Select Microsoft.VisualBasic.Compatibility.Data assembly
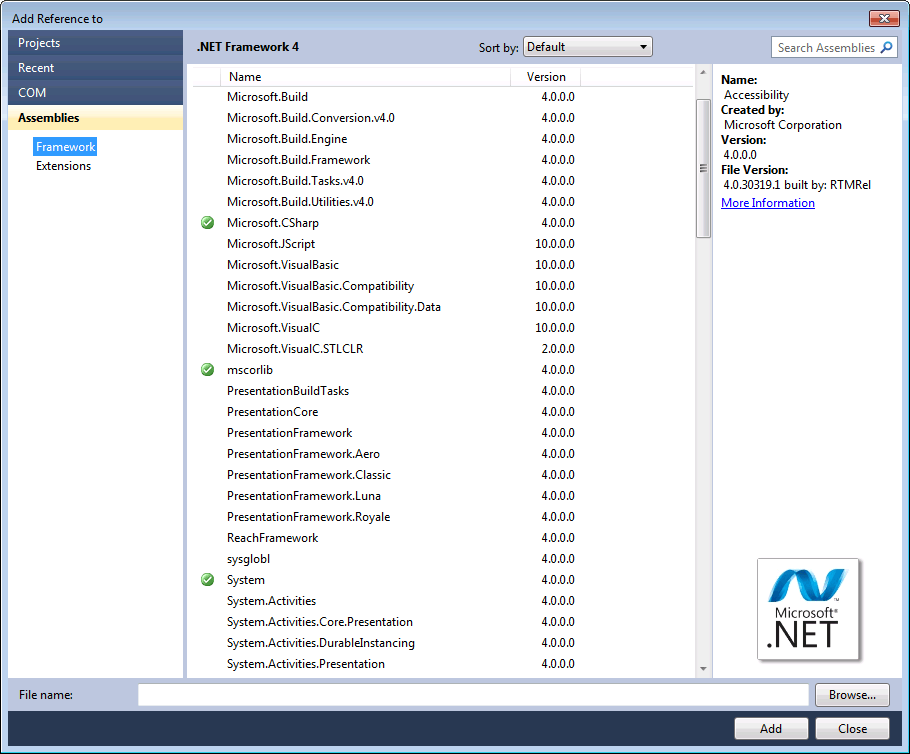The height and width of the screenshot is (754, 910). 334,307
